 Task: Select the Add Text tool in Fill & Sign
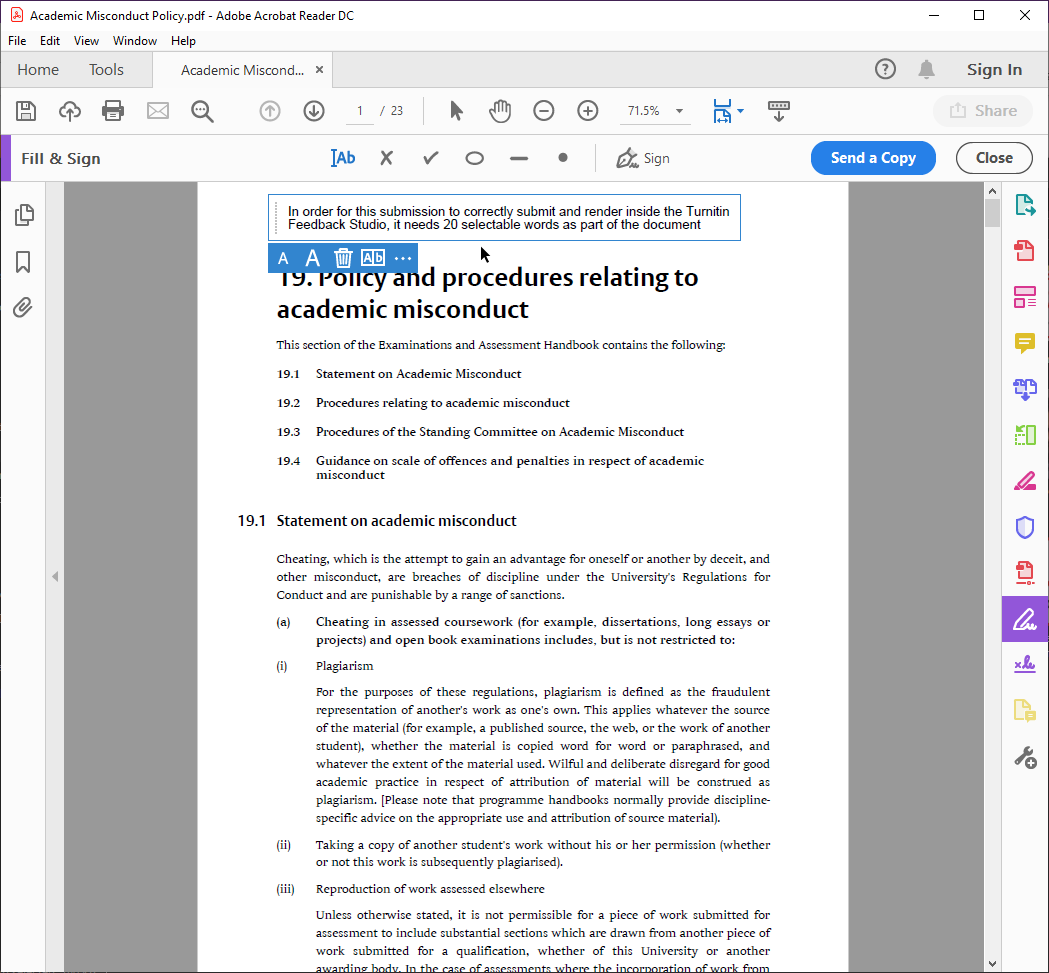click(x=343, y=158)
